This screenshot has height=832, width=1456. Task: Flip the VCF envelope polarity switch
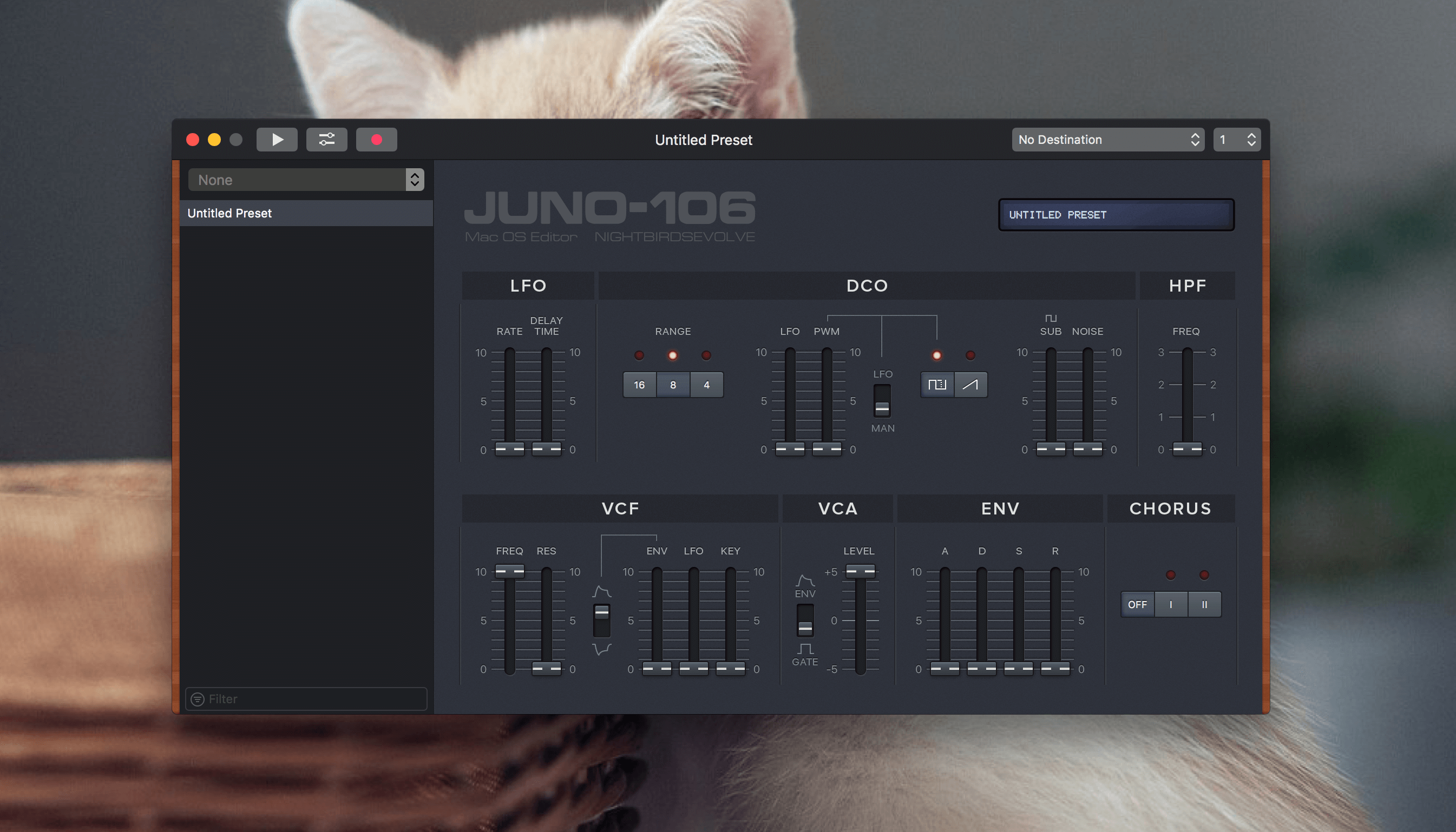click(601, 620)
